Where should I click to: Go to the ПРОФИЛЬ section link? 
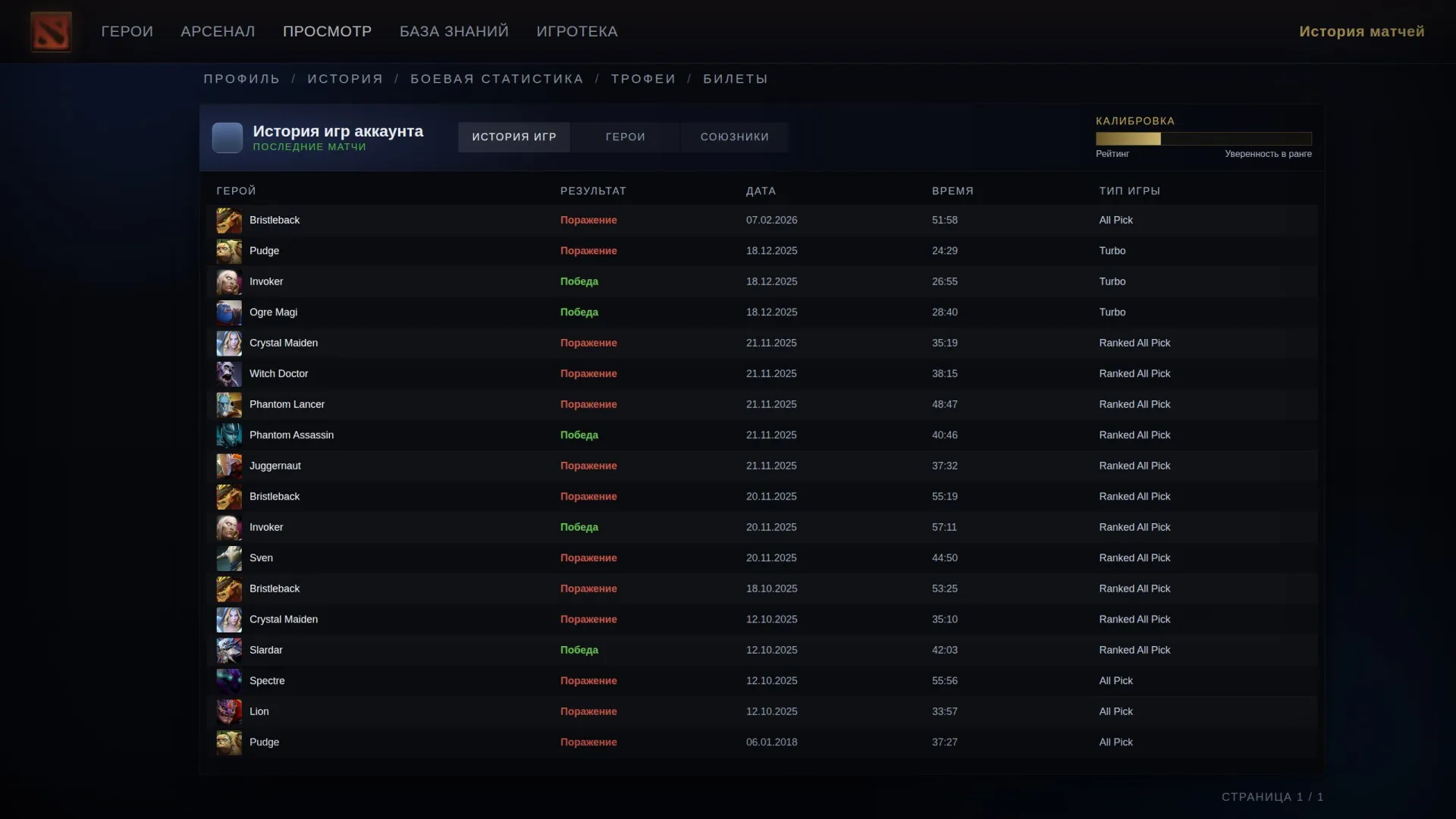coord(242,79)
